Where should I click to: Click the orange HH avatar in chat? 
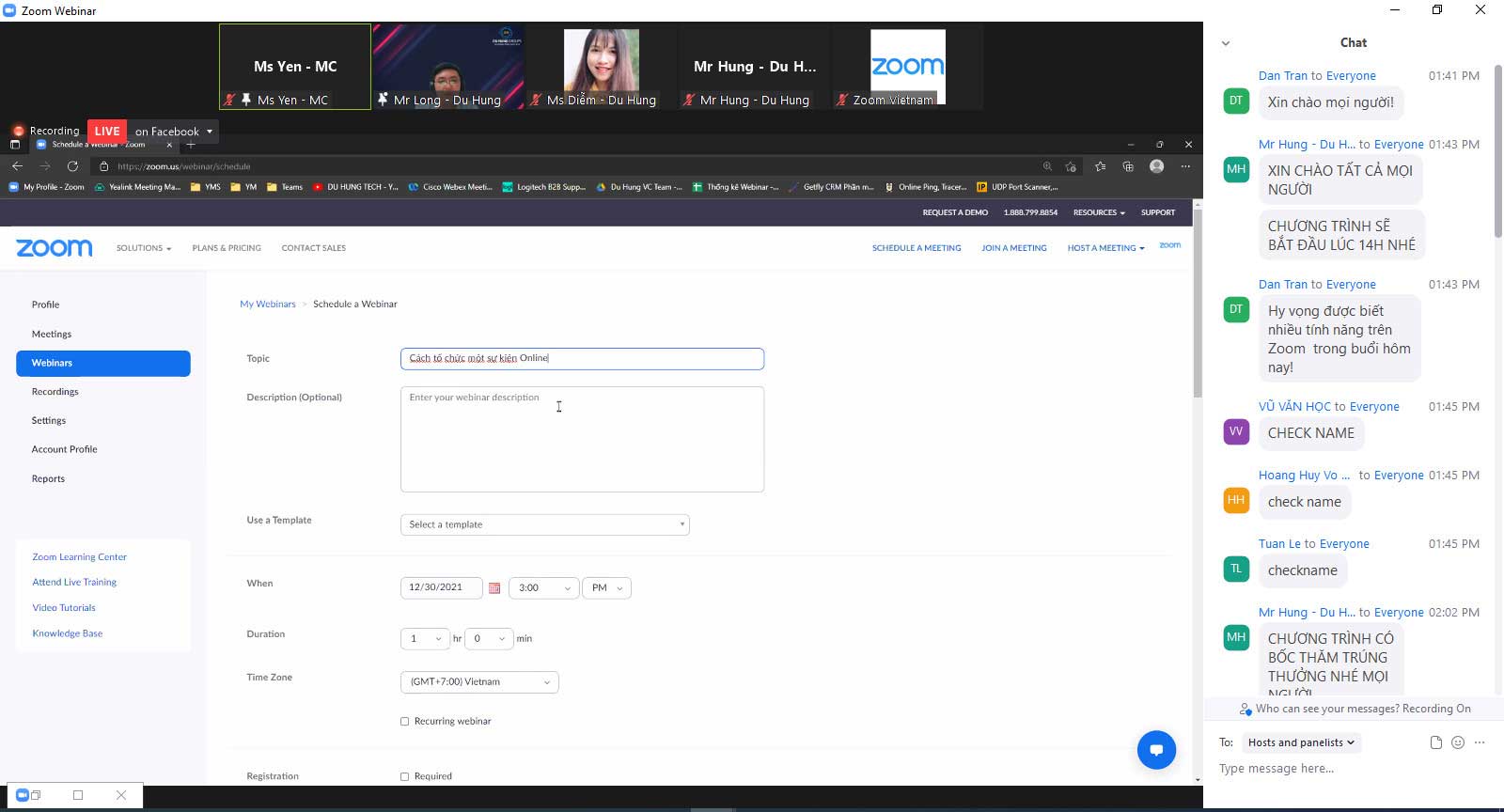pyautogui.click(x=1236, y=500)
